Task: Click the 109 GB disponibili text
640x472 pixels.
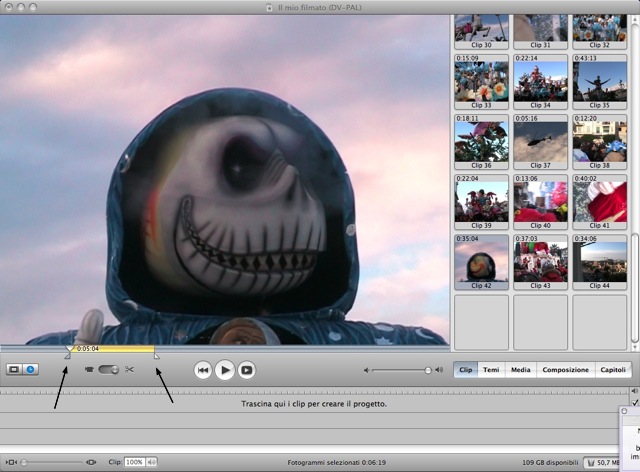Action: (550, 463)
